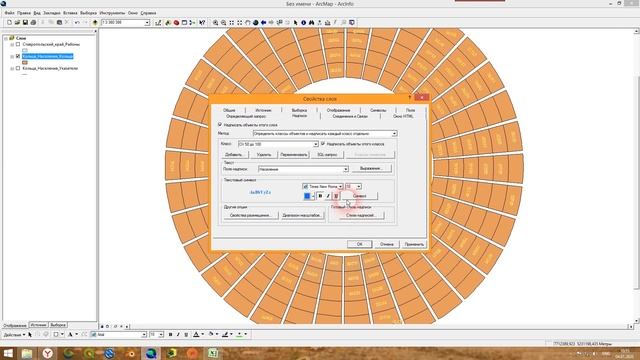
Task: Select the Find binoculars tool
Action: [311, 23]
